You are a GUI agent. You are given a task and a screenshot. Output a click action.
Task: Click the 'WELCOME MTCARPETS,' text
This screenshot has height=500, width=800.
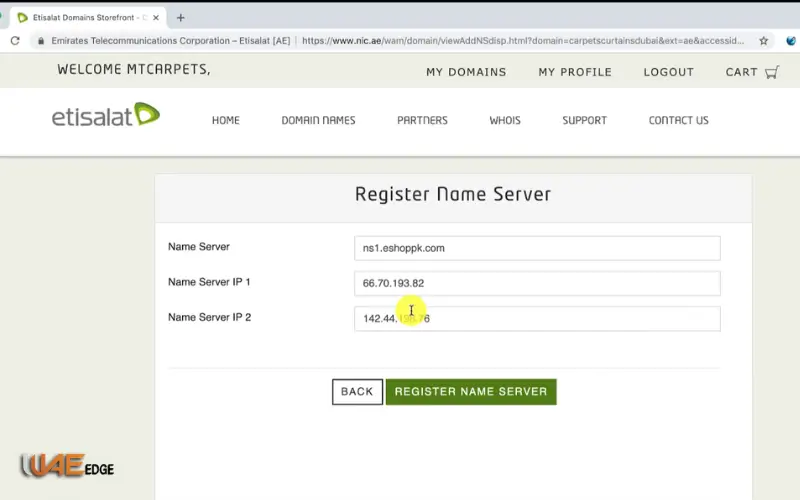(x=134, y=69)
